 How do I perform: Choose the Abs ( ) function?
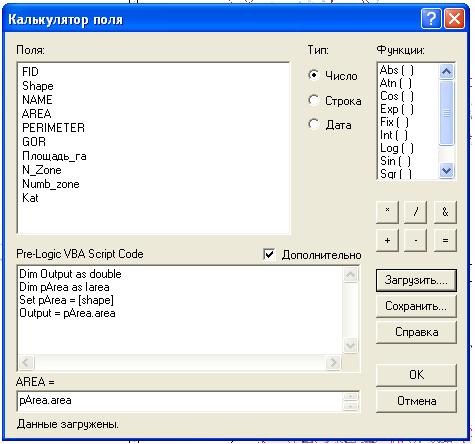pos(397,70)
